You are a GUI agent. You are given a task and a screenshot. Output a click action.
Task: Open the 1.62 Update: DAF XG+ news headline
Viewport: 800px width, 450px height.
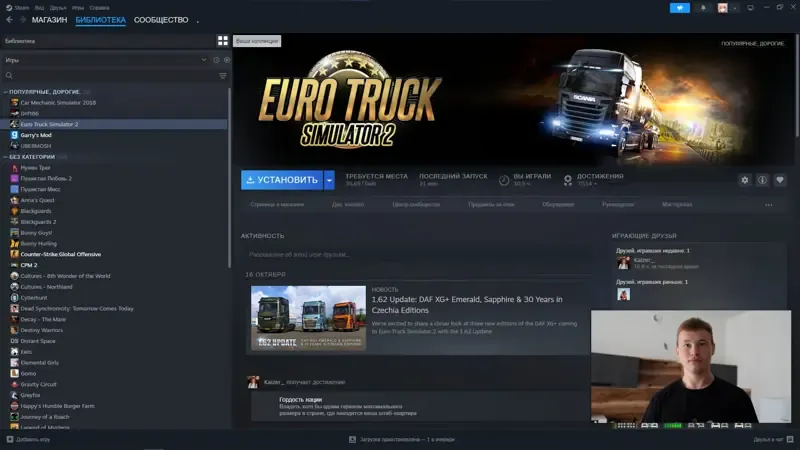467,305
